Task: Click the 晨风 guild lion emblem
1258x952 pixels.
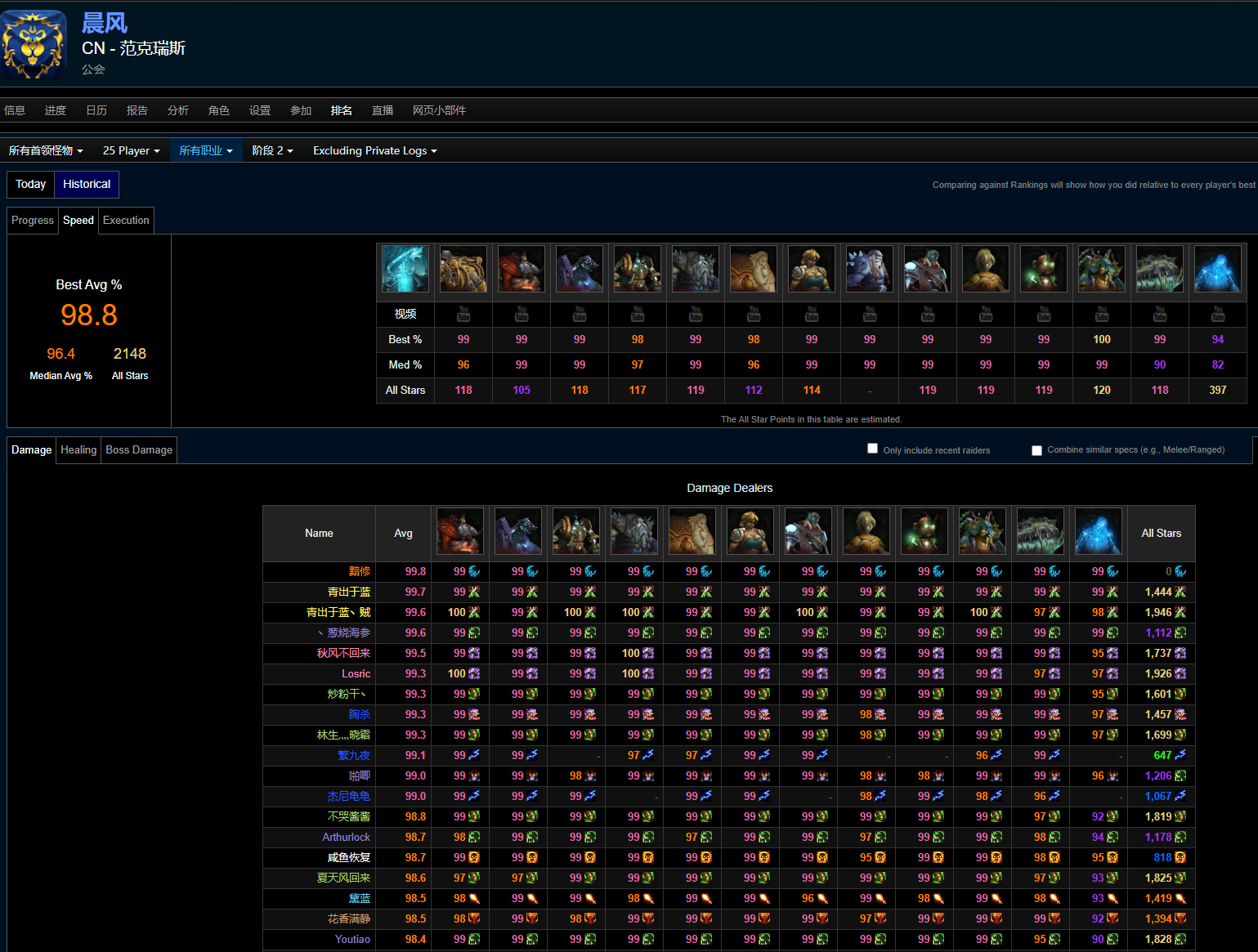Action: tap(34, 45)
